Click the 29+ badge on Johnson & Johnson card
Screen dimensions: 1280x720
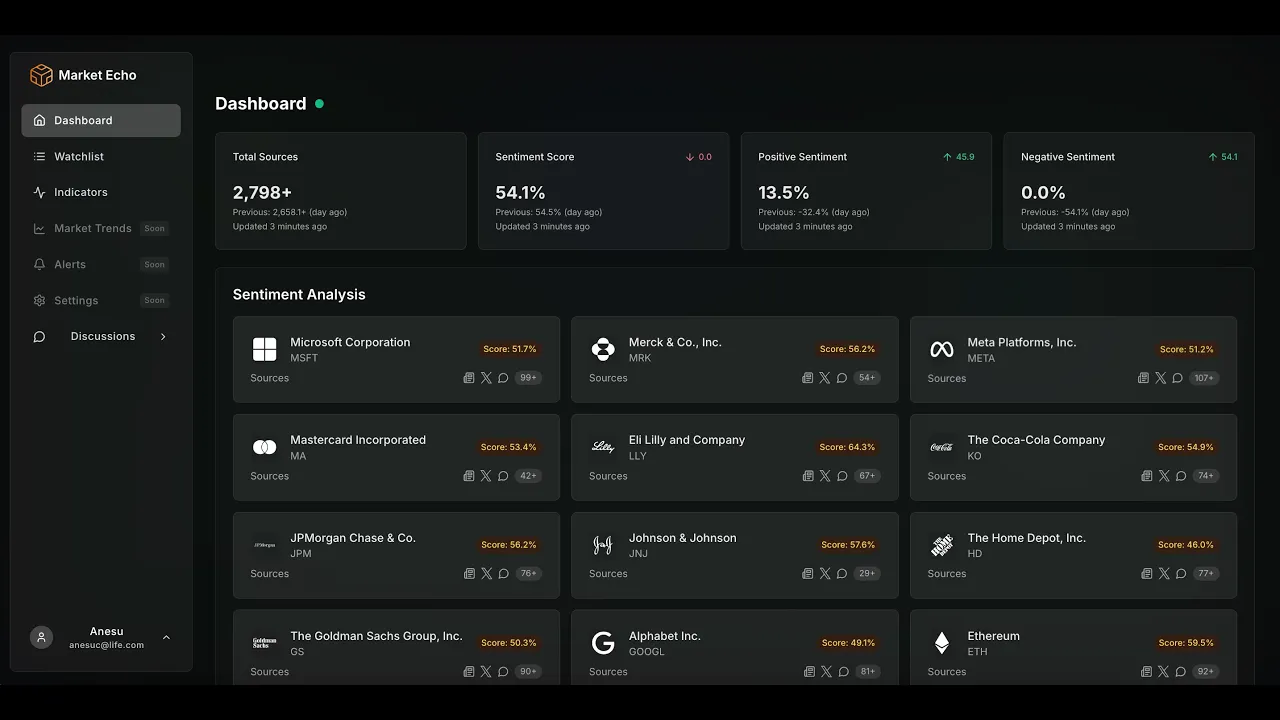867,574
